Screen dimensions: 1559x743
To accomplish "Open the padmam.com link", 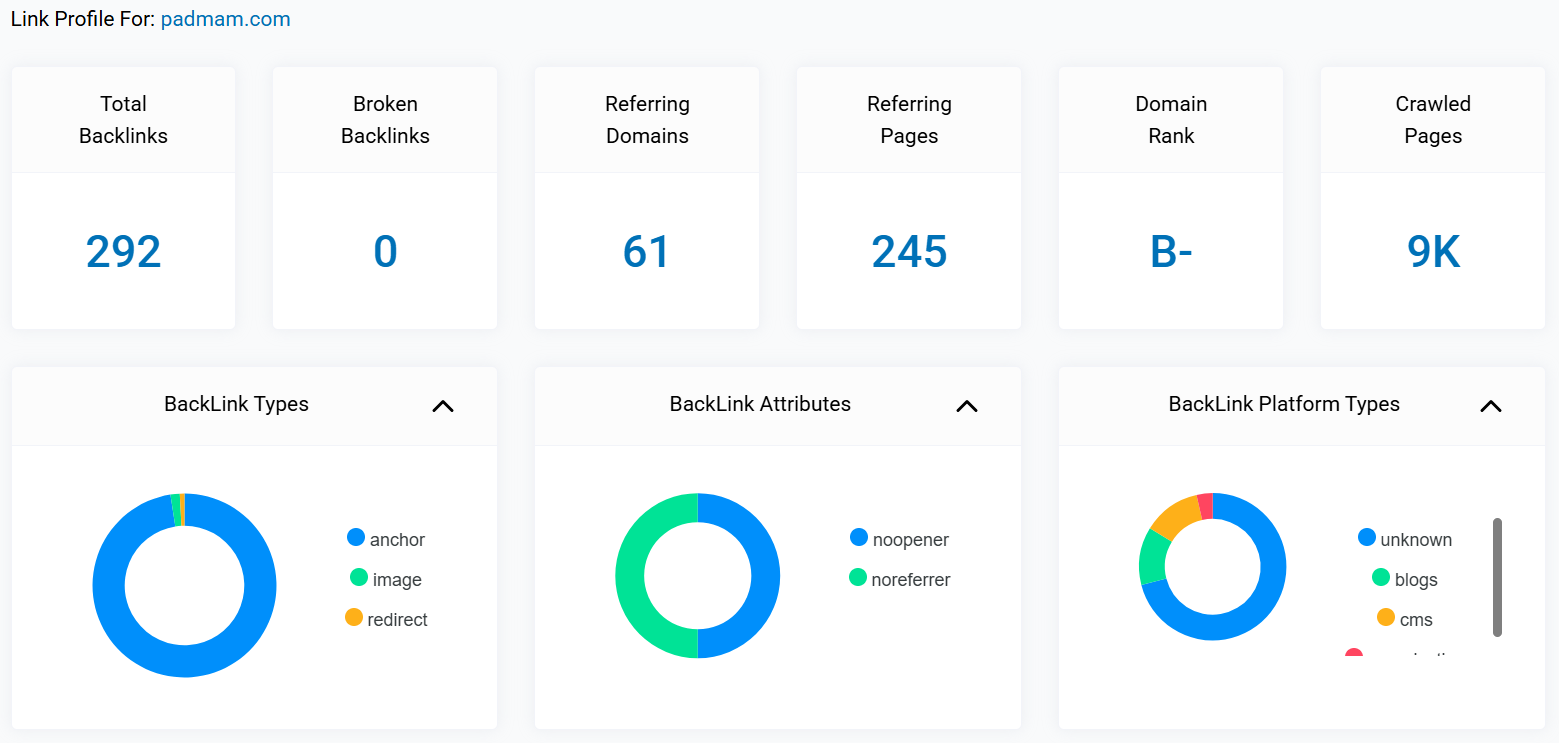I will click(x=225, y=19).
